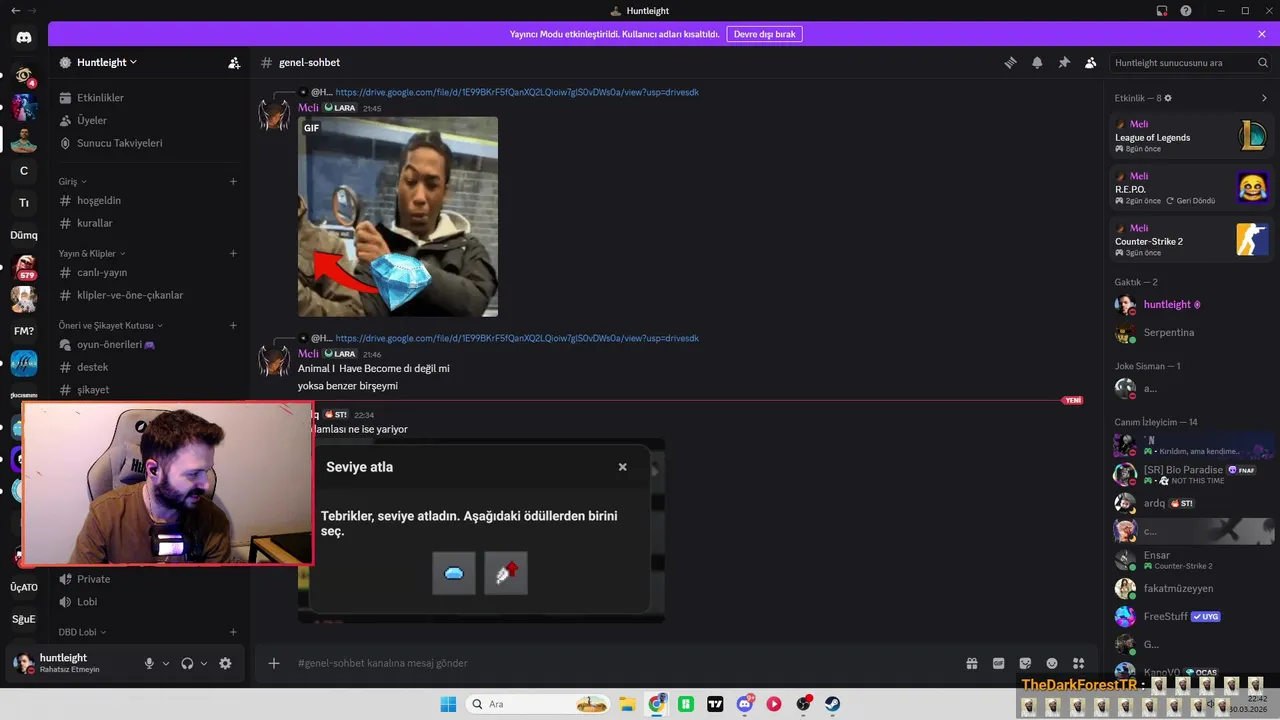This screenshot has height=720, width=1280.
Task: Collapse Öneri ve Şikayet Kutusu category
Action: click(111, 325)
